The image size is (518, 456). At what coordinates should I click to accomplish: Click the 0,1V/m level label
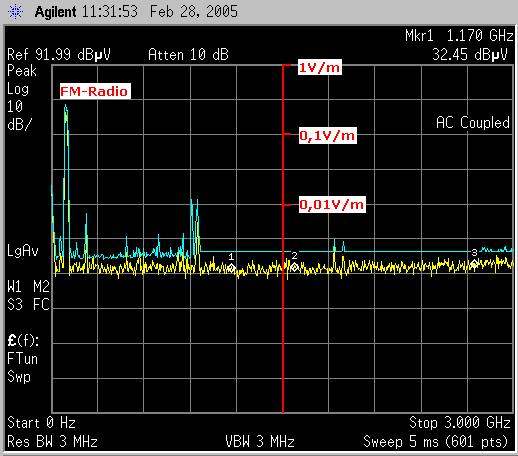(x=328, y=135)
